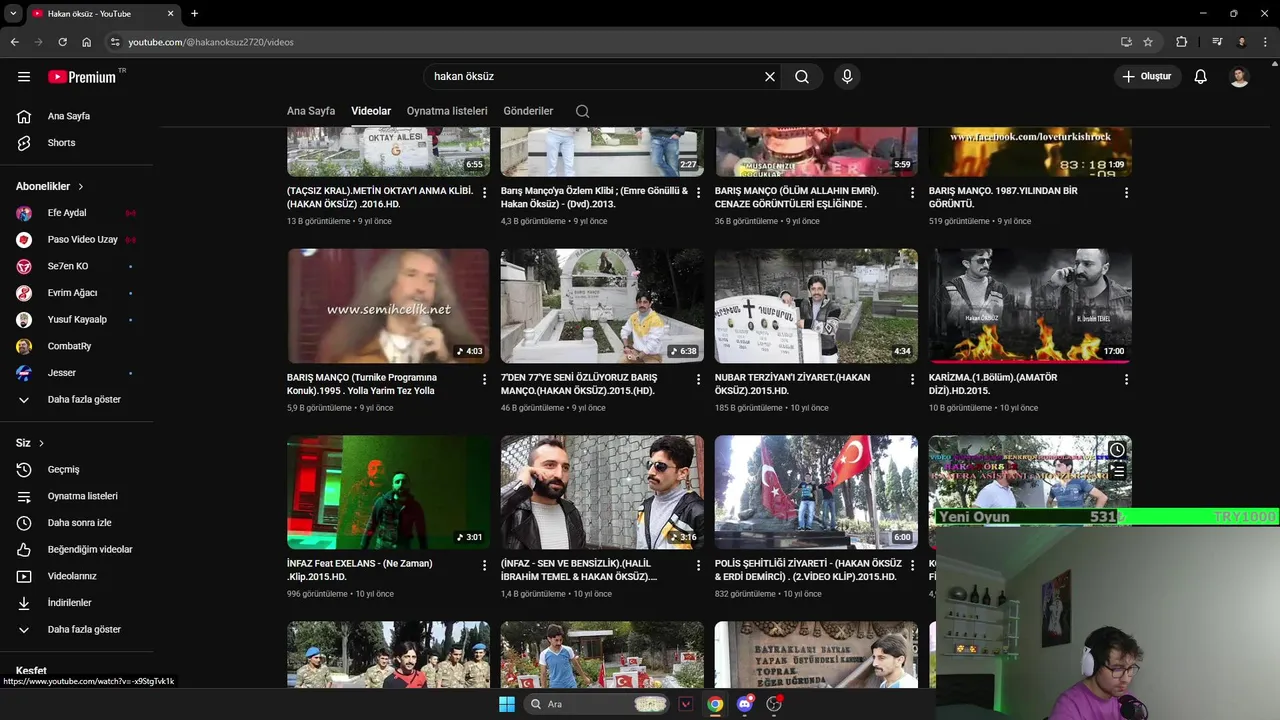The height and width of the screenshot is (720, 1280).
Task: Bookmark this page star icon
Action: 1148,42
